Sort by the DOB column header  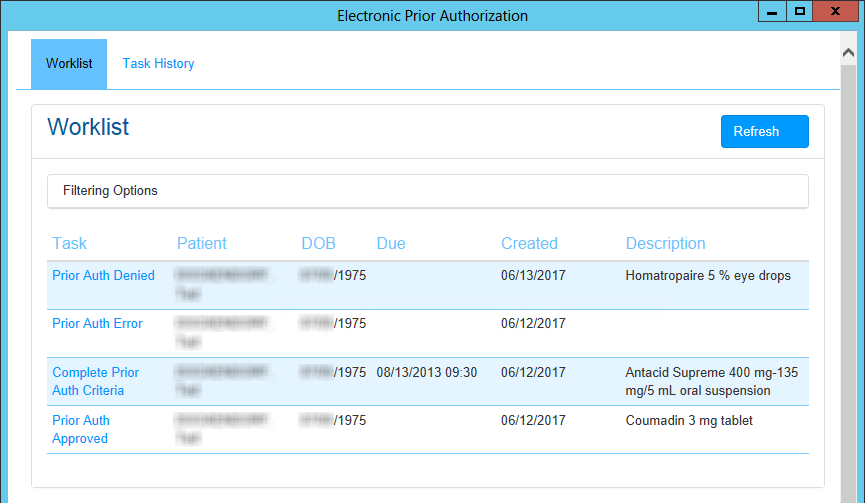pos(318,243)
